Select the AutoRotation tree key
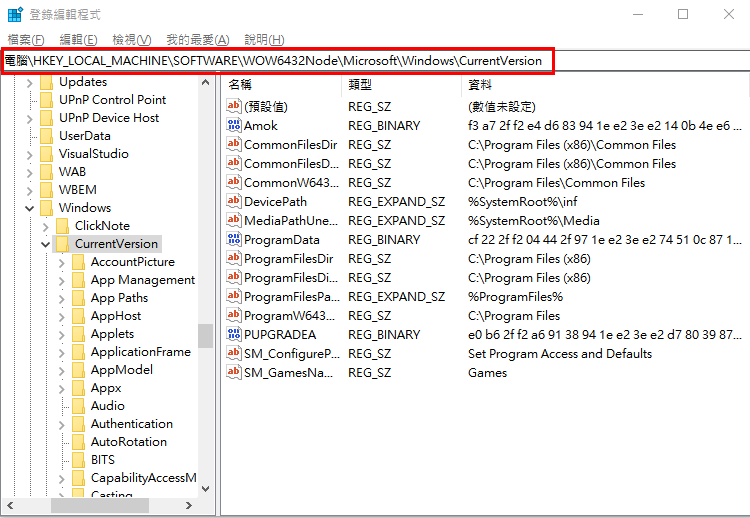750x518 pixels. 129,442
